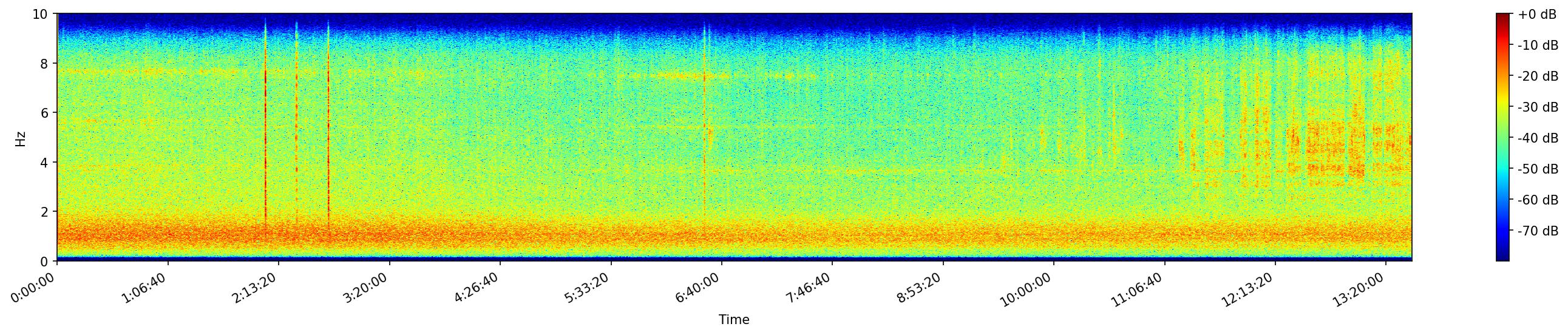
Task: Click the 2 Hz y-axis tick label
Action: pyautogui.click(x=44, y=212)
